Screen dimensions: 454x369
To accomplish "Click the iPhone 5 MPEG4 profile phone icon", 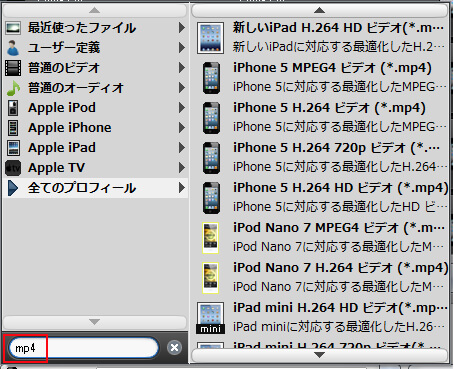I will (x=211, y=78).
